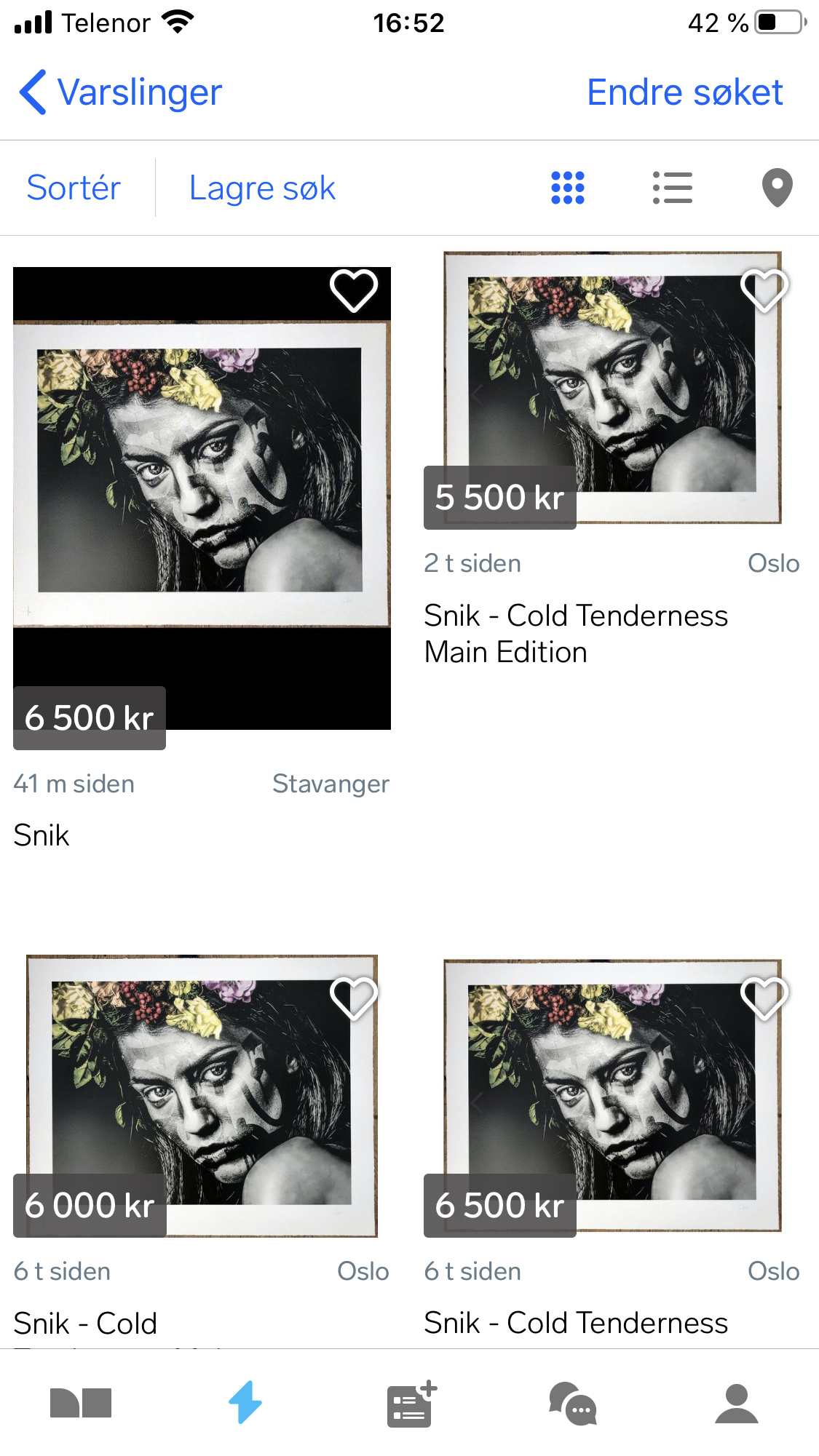This screenshot has height=1456, width=819.
Task: Open the Sortér sorting options
Action: (x=74, y=188)
